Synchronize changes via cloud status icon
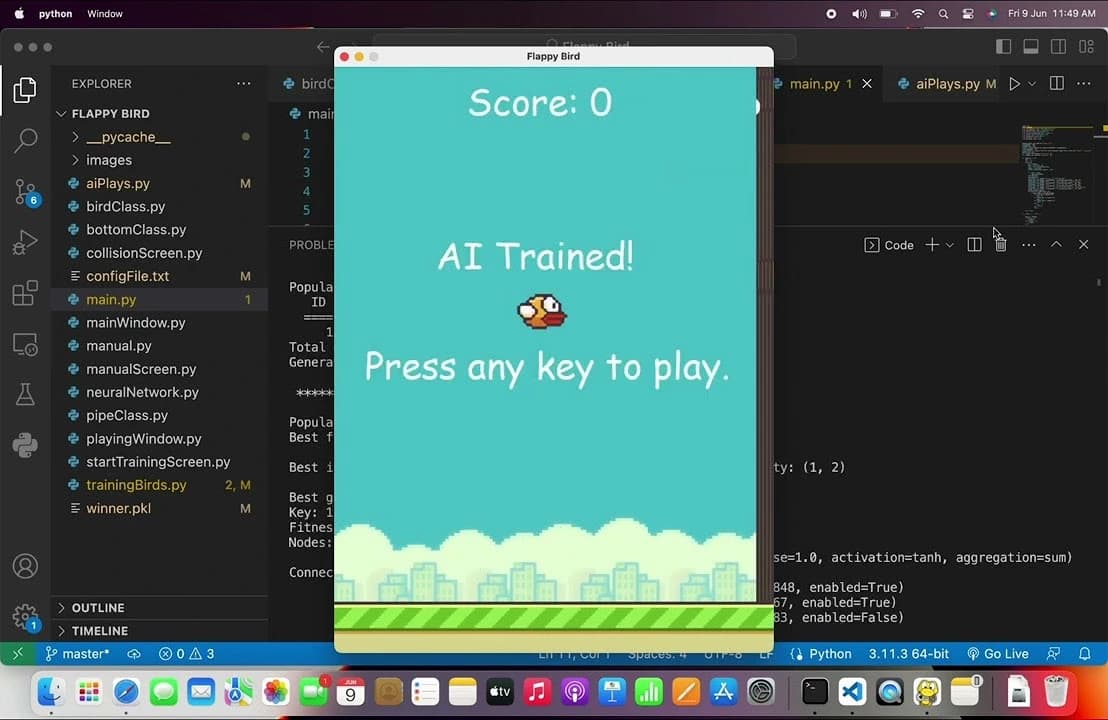Image resolution: width=1108 pixels, height=720 pixels. 134,654
